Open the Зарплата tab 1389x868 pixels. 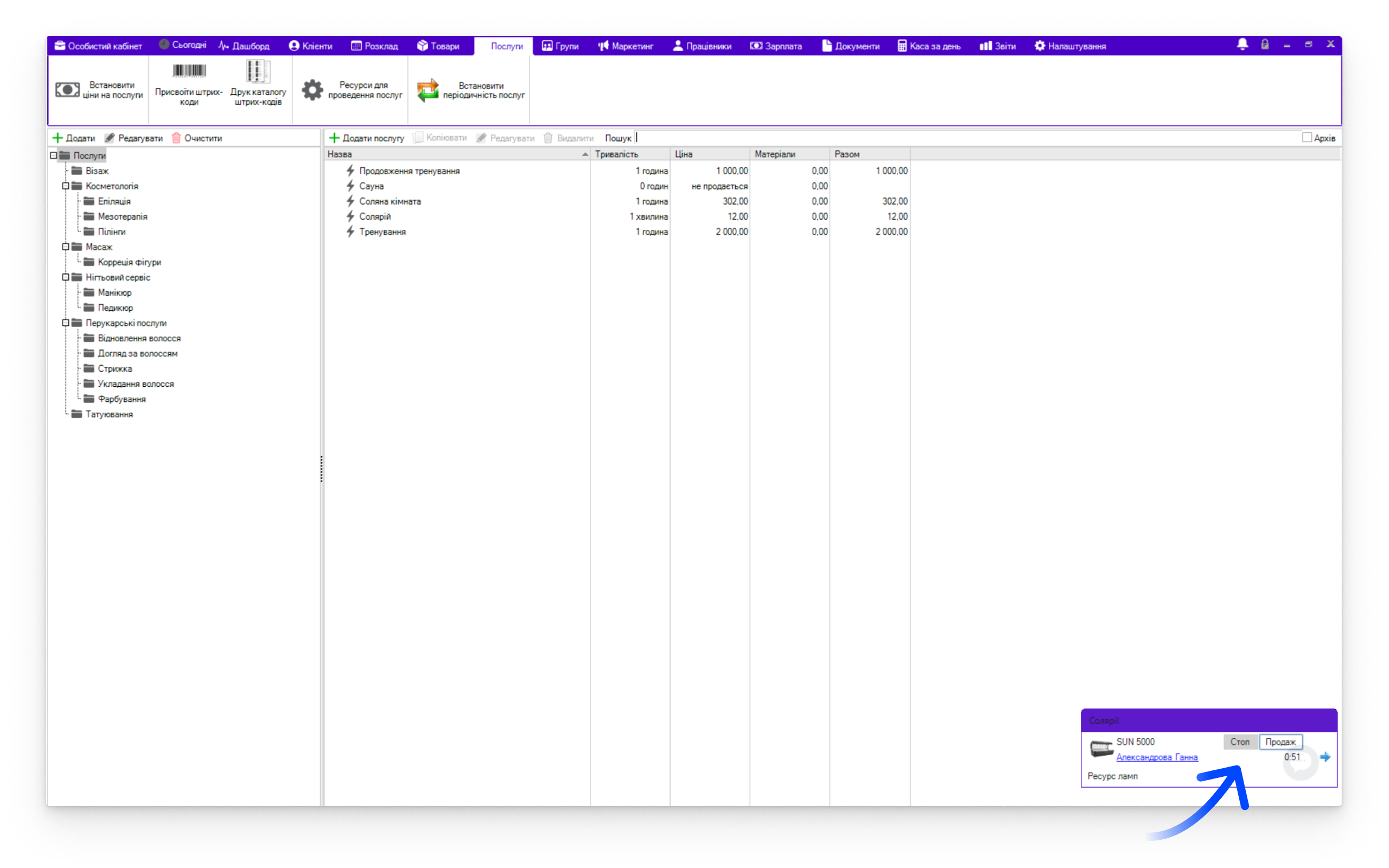[776, 46]
